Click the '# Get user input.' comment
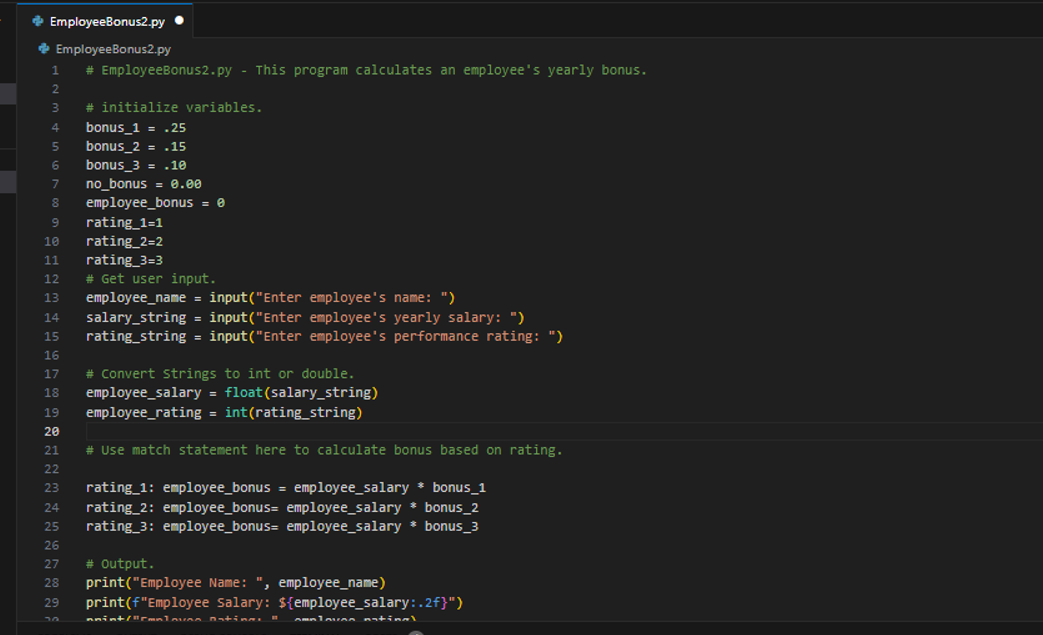 [150, 279]
